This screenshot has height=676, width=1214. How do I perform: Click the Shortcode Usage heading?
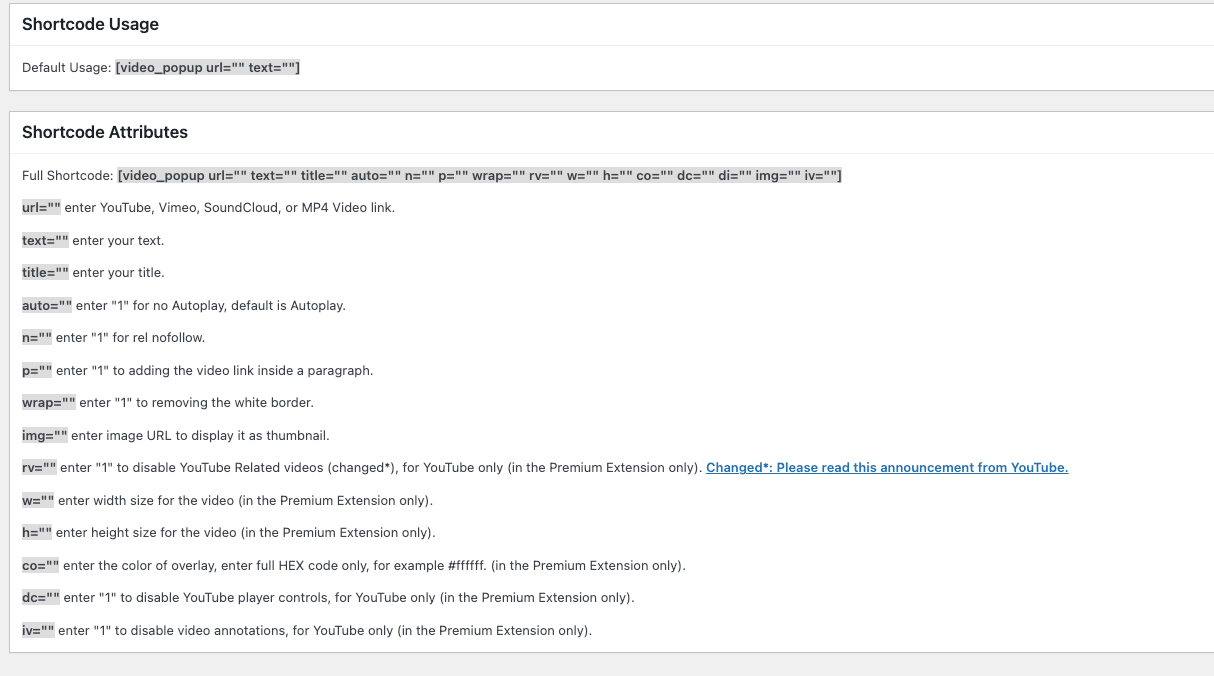[90, 24]
